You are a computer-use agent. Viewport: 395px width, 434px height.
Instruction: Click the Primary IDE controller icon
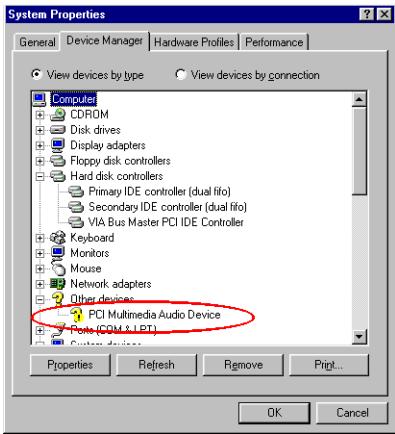[76, 191]
